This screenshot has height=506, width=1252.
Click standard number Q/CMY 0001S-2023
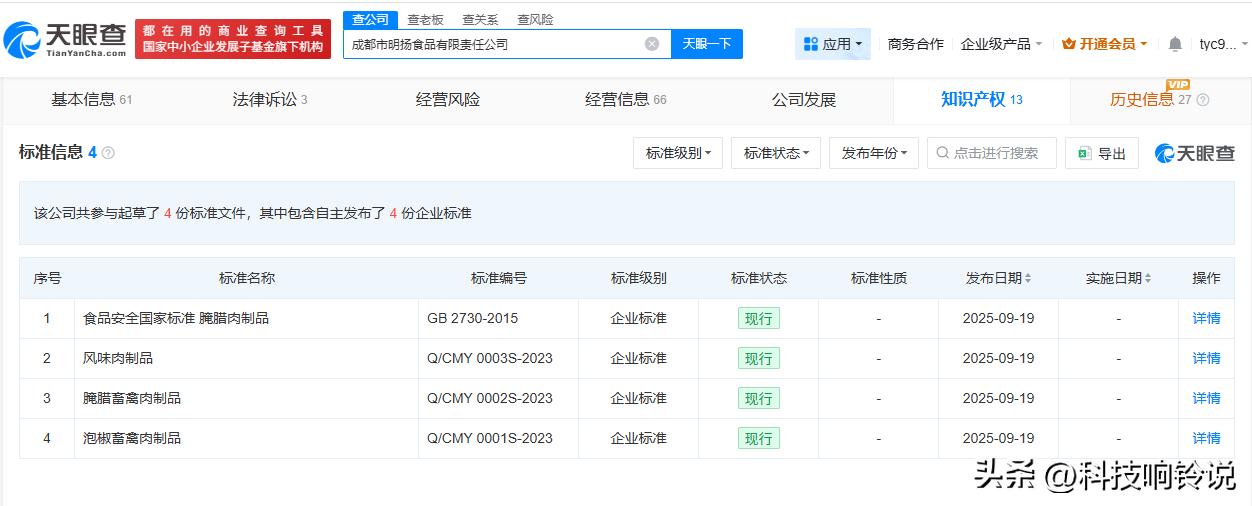tap(490, 438)
